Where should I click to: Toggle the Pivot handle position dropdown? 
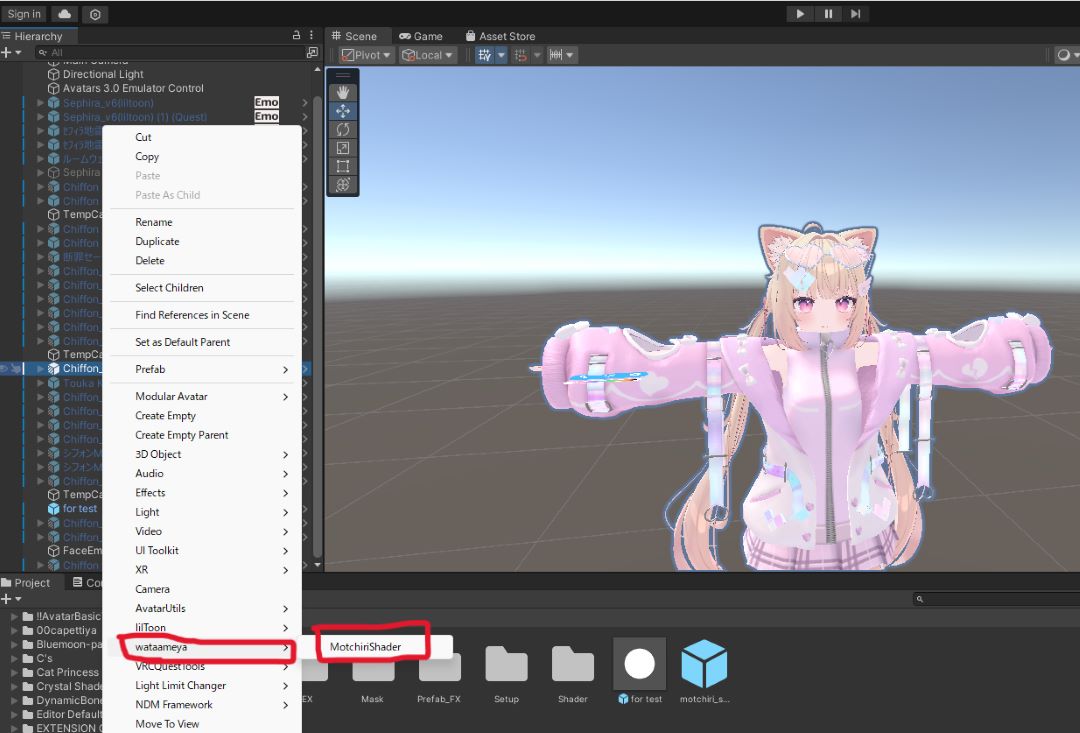(366, 55)
